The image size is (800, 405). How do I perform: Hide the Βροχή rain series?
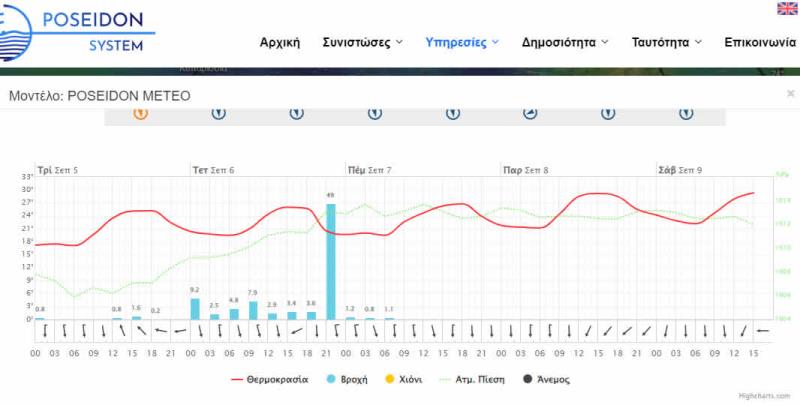click(354, 380)
